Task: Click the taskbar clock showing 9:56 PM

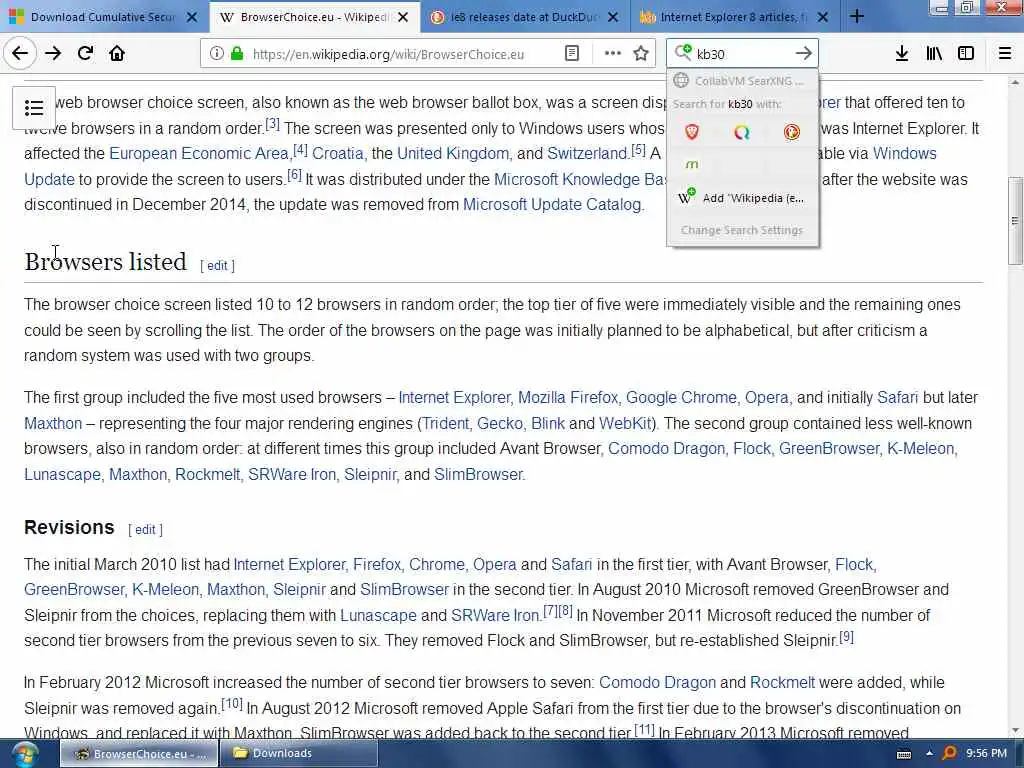Action: [986, 754]
